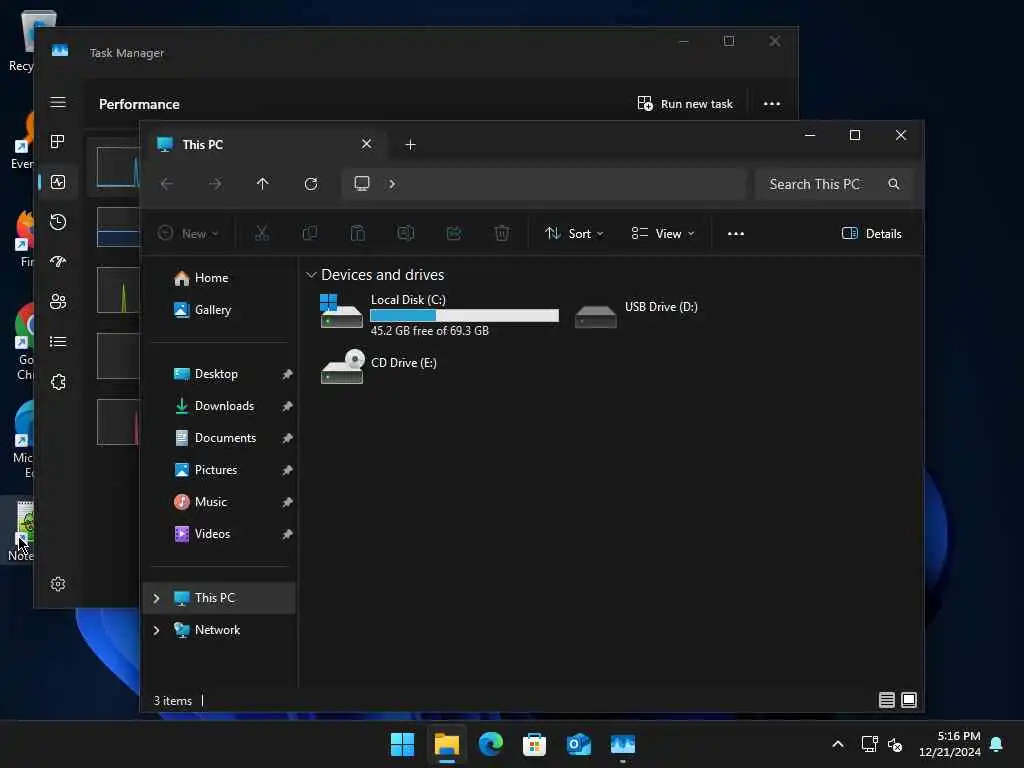Open Gallery in navigation pane

tap(218, 310)
